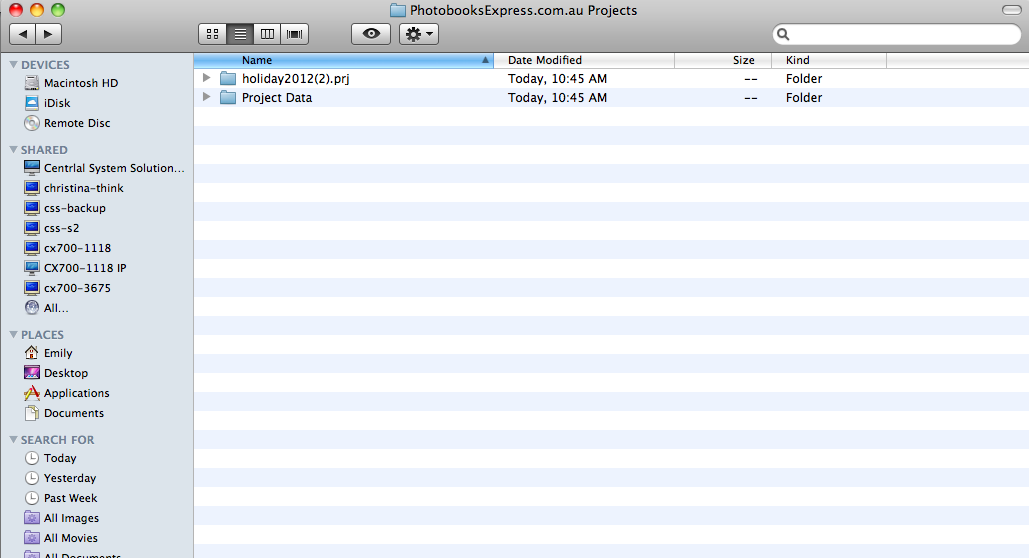Open iDisk in sidebar

click(x=47, y=103)
